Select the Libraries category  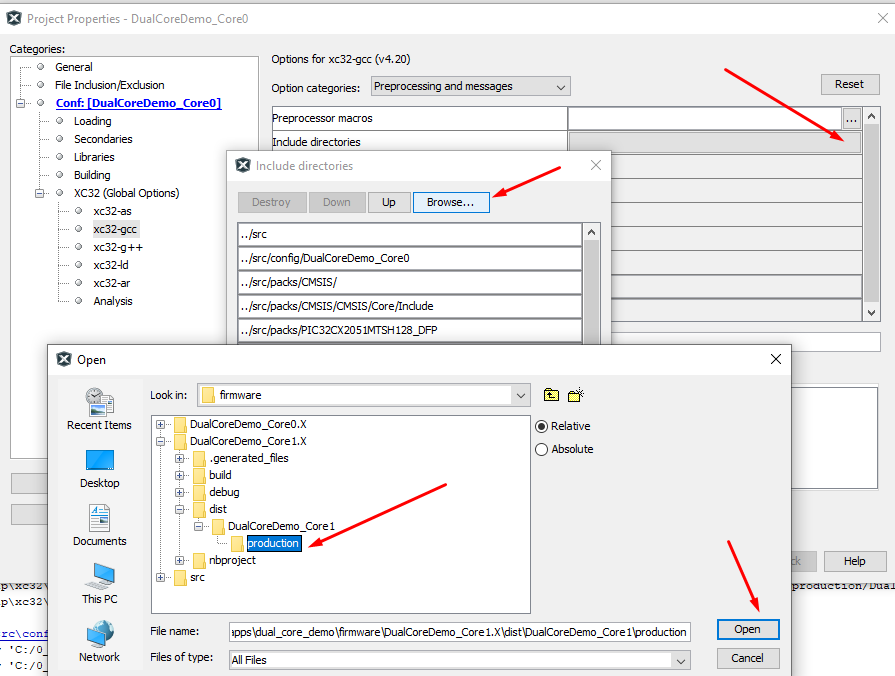coord(94,157)
